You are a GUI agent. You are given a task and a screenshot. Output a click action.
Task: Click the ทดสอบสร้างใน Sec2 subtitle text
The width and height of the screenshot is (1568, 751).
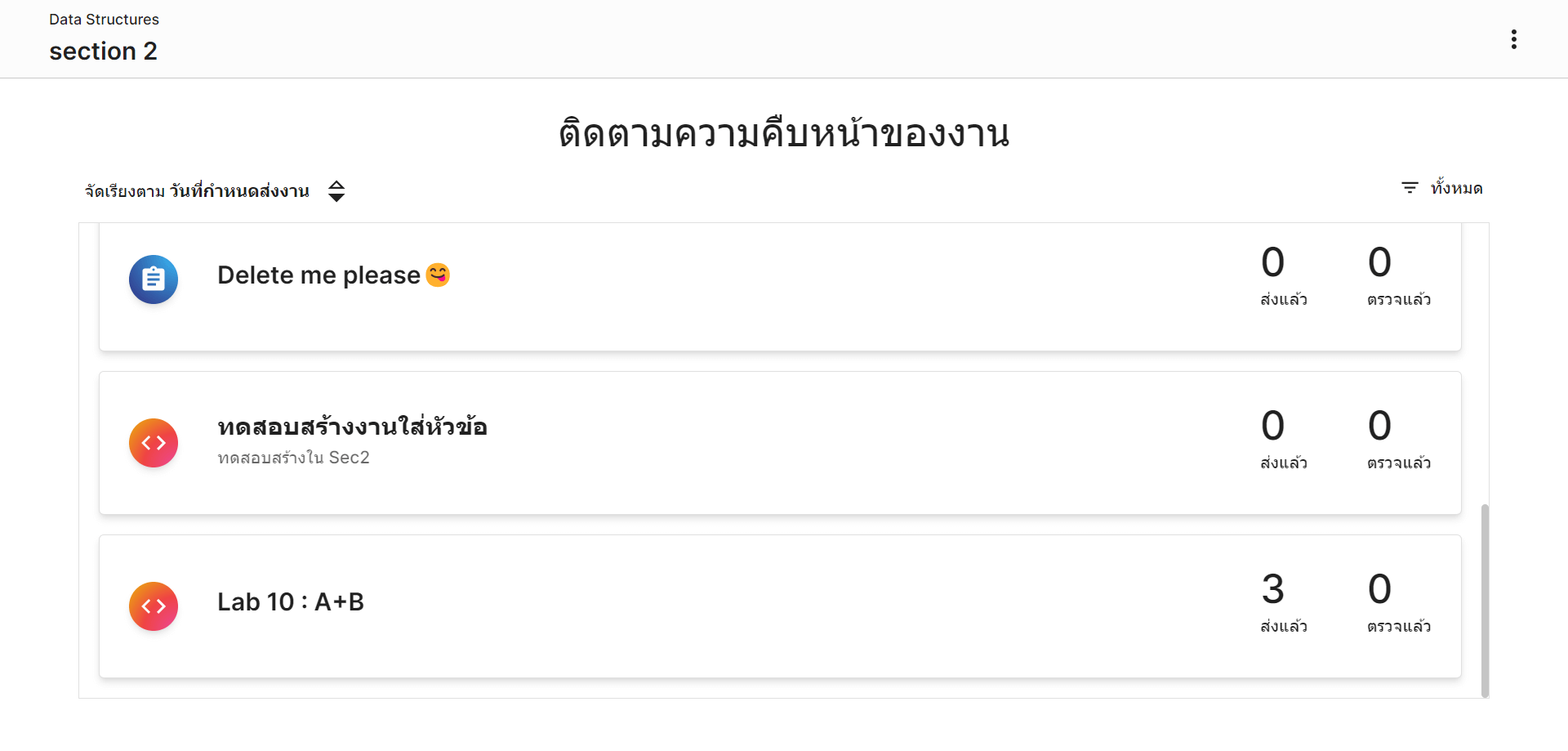coord(293,458)
